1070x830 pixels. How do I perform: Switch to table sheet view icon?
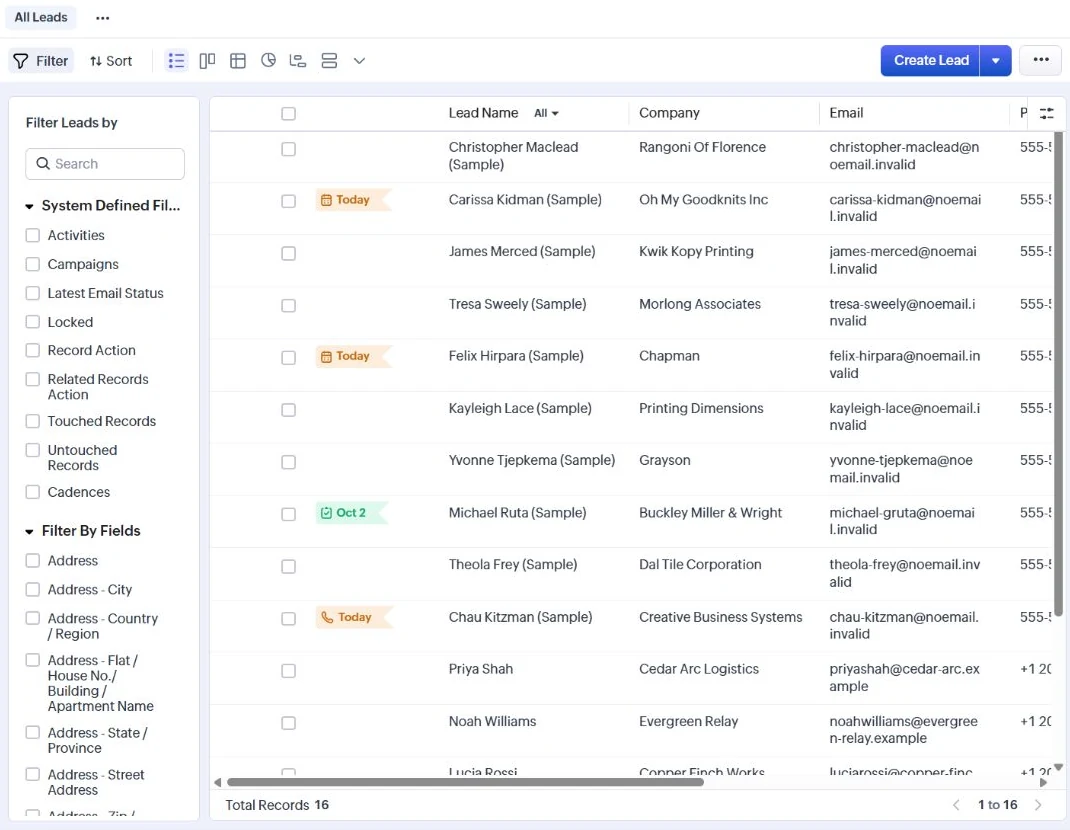pos(237,61)
